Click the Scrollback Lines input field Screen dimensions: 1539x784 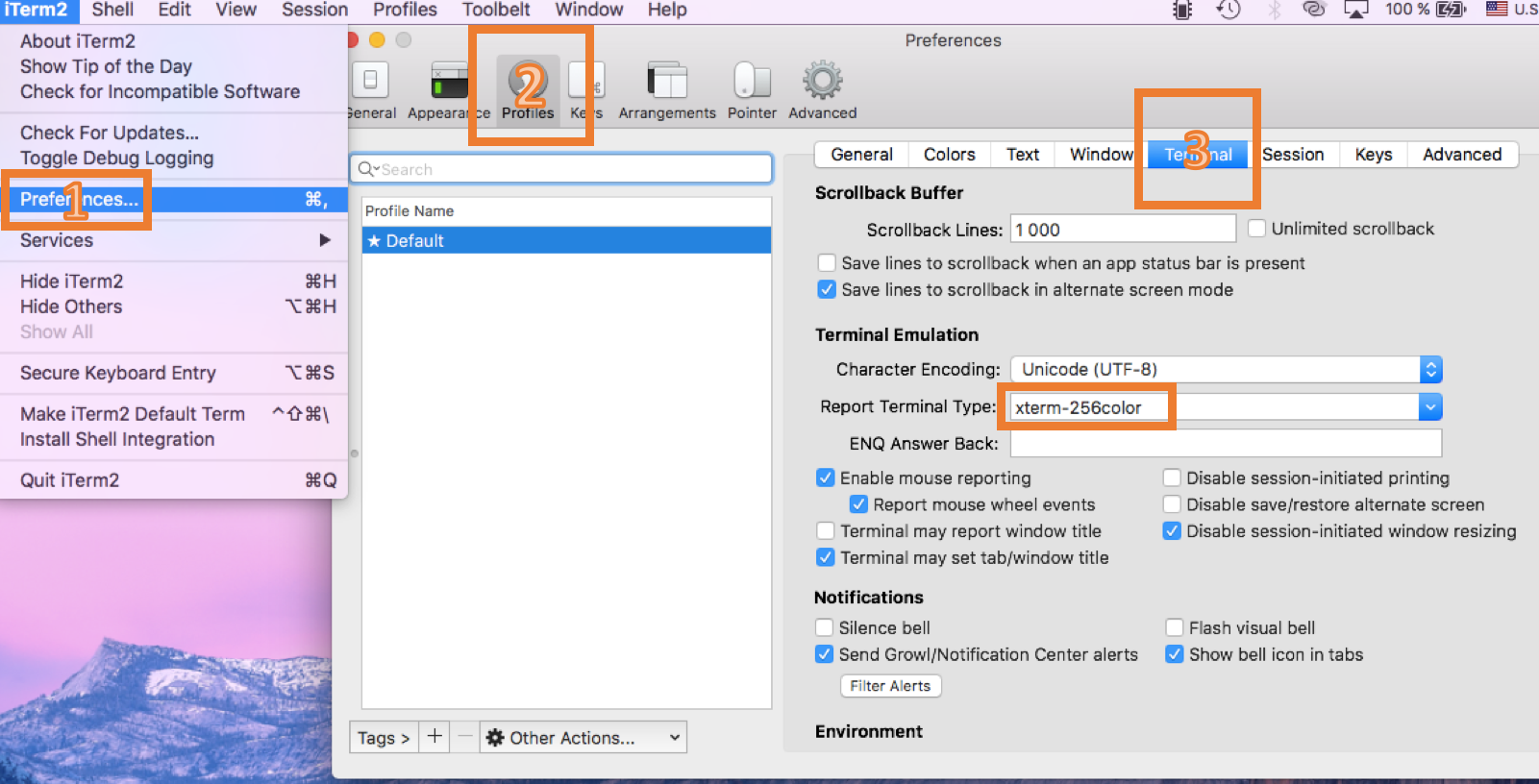pos(1123,229)
